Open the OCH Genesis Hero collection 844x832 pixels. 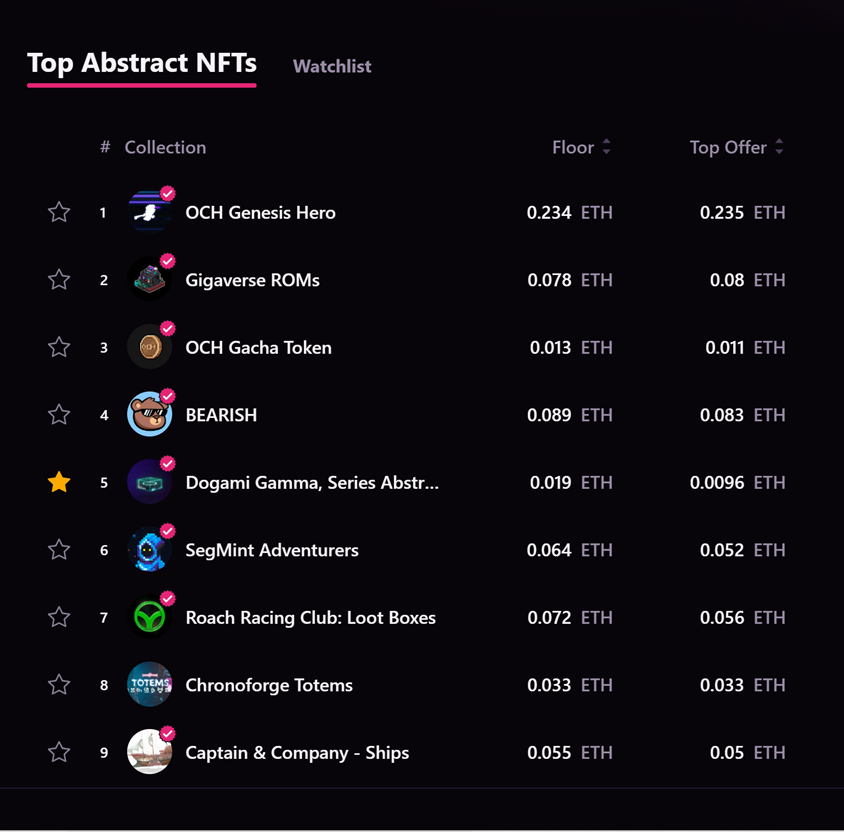pos(261,213)
